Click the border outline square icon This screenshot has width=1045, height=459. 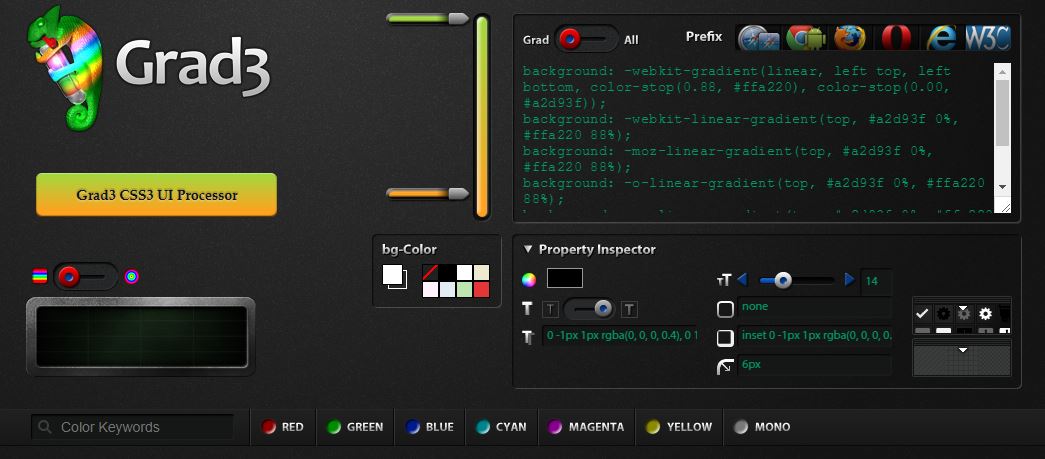(x=725, y=309)
